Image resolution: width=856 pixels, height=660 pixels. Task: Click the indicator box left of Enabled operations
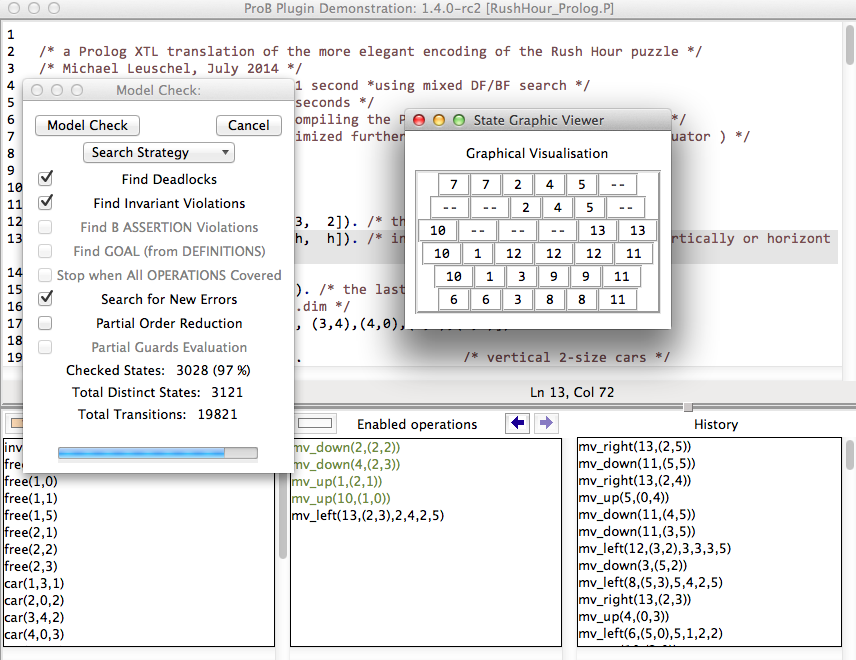pyautogui.click(x=315, y=424)
